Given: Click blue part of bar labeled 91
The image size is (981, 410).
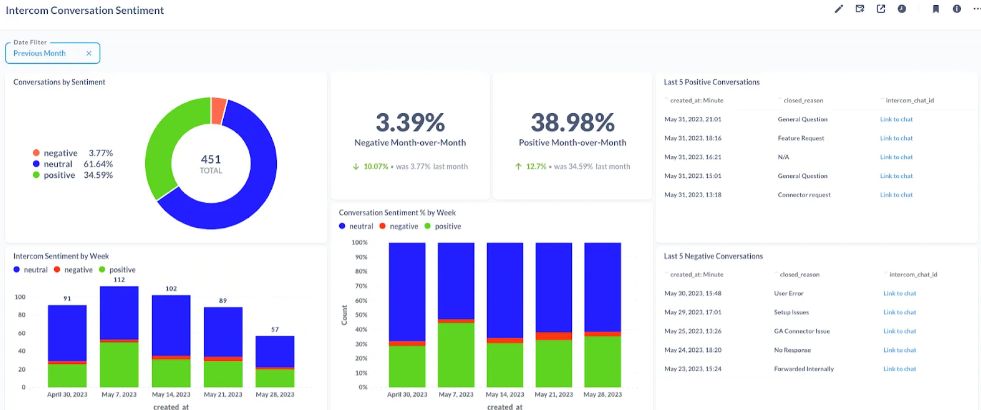Looking at the screenshot, I should pos(67,333).
